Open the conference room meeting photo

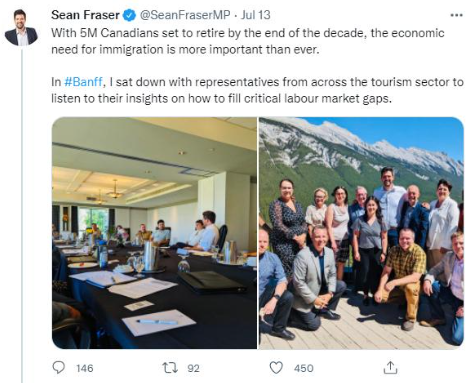point(154,233)
